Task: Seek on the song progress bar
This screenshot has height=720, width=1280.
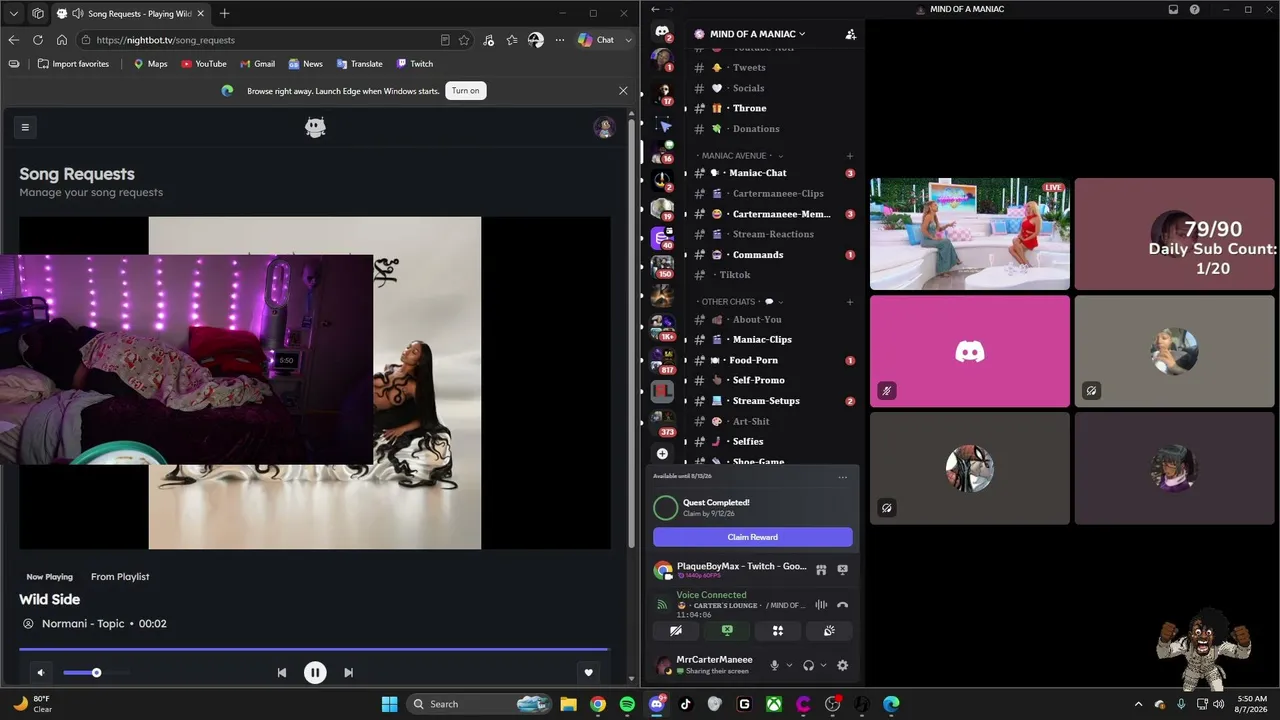Action: pyautogui.click(x=314, y=649)
